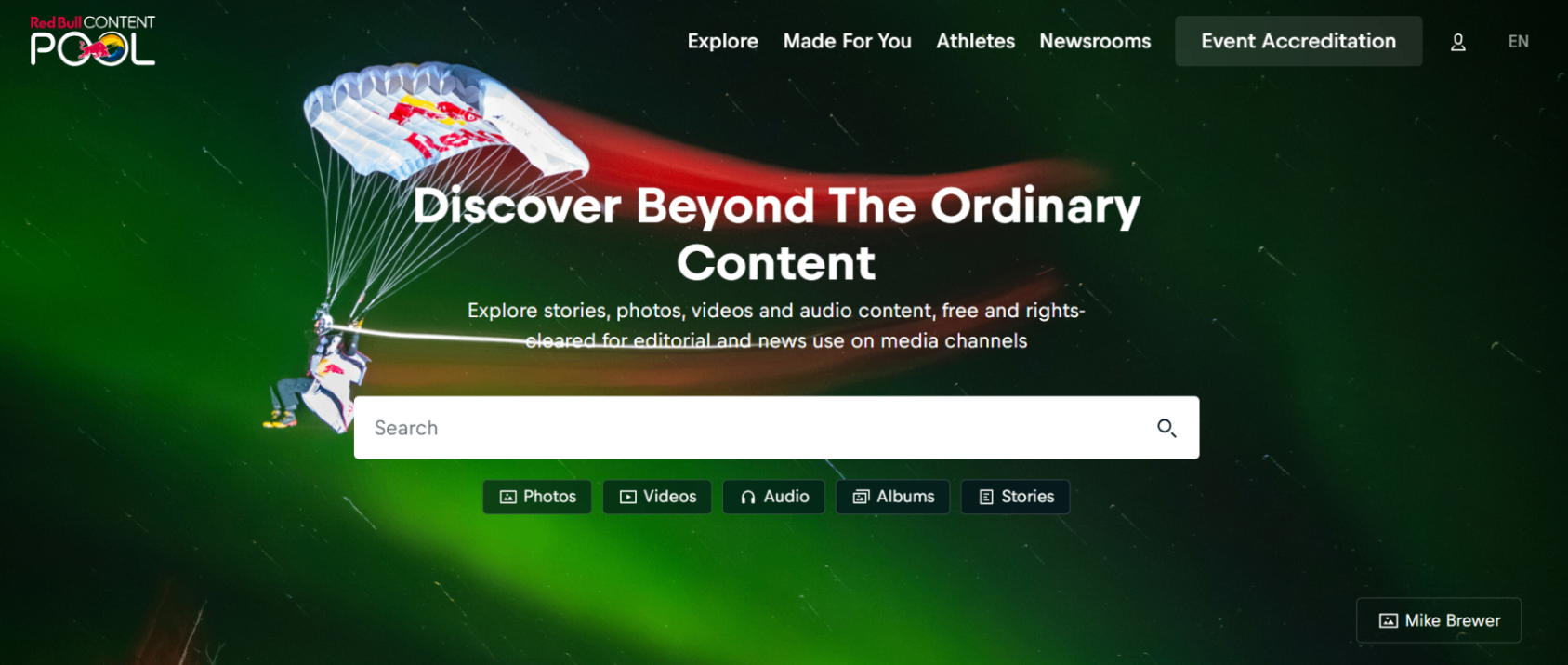Click the Event Accreditation button
This screenshot has height=665, width=1568.
1298,41
